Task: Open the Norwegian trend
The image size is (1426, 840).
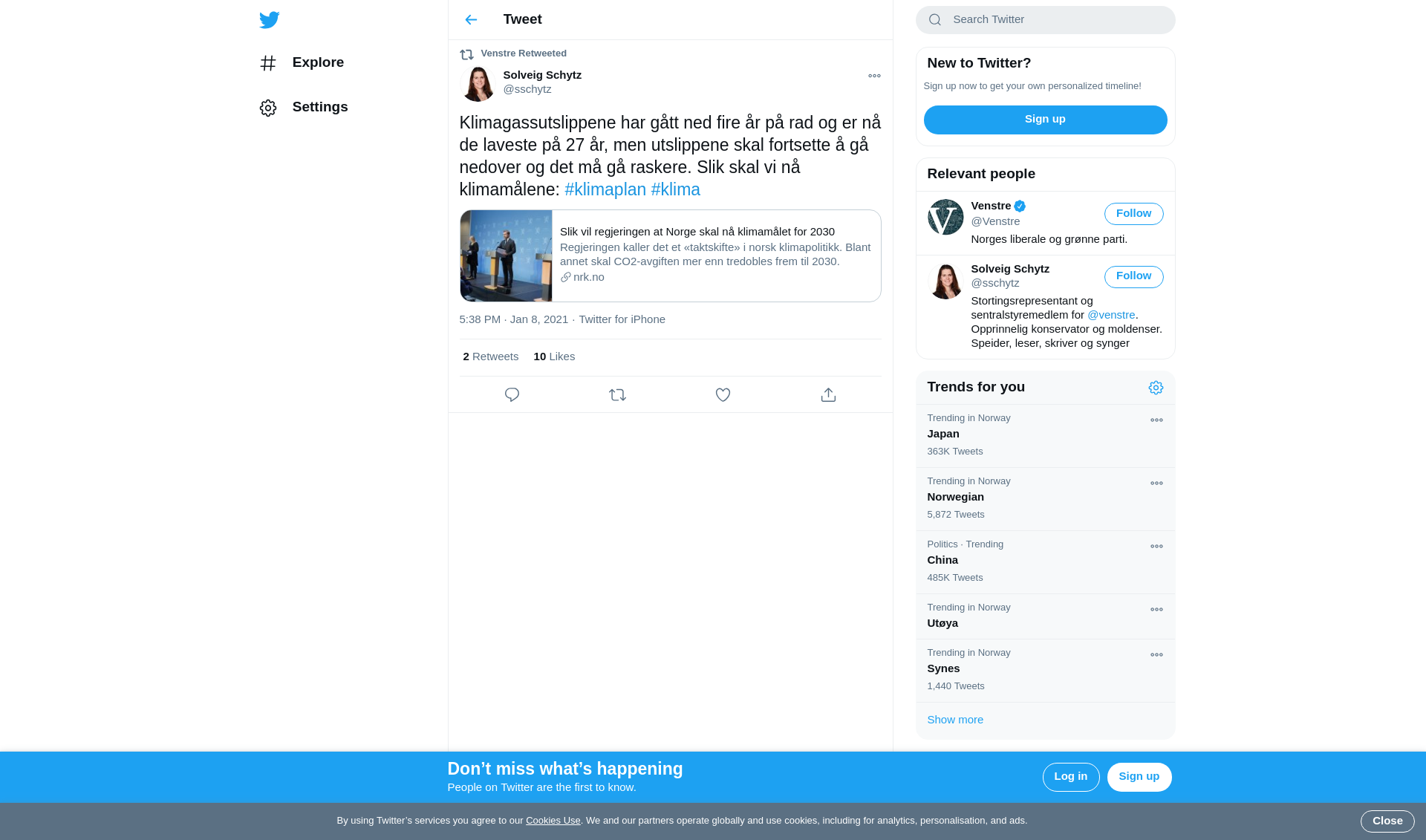Action: click(x=1045, y=498)
